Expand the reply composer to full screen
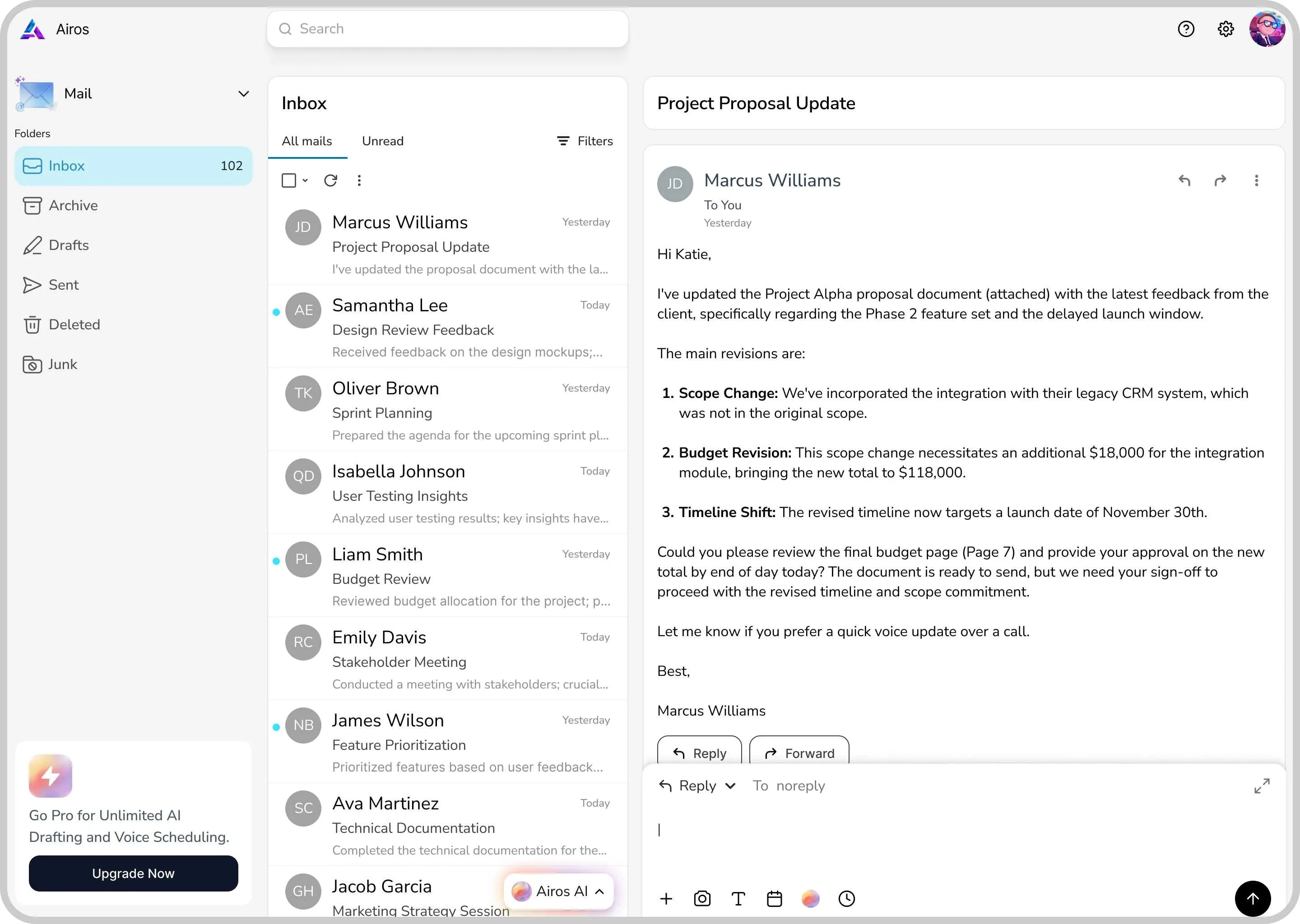 coord(1262,786)
